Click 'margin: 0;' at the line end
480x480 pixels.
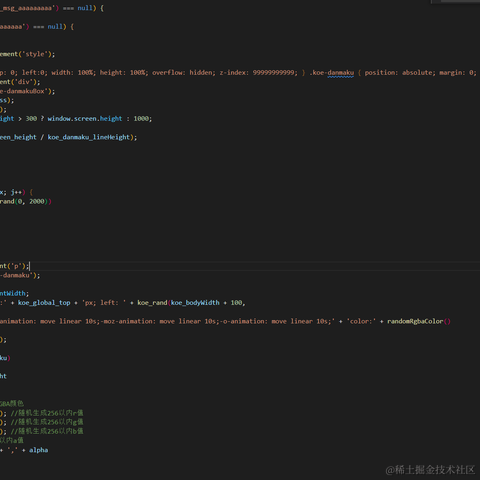point(458,72)
